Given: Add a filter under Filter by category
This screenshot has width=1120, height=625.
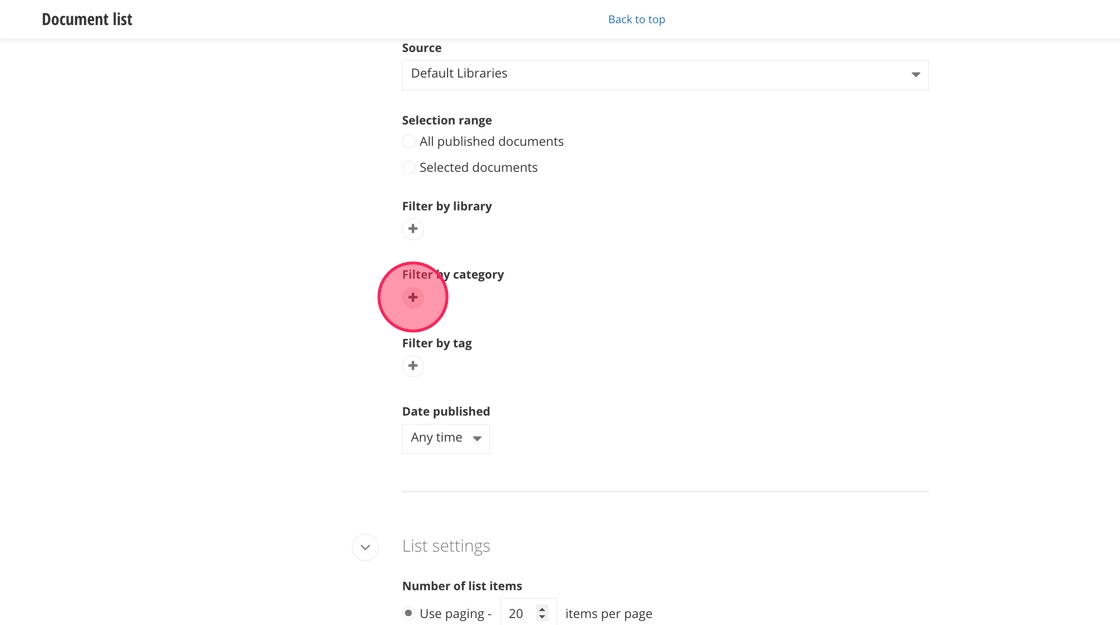Looking at the screenshot, I should (413, 297).
